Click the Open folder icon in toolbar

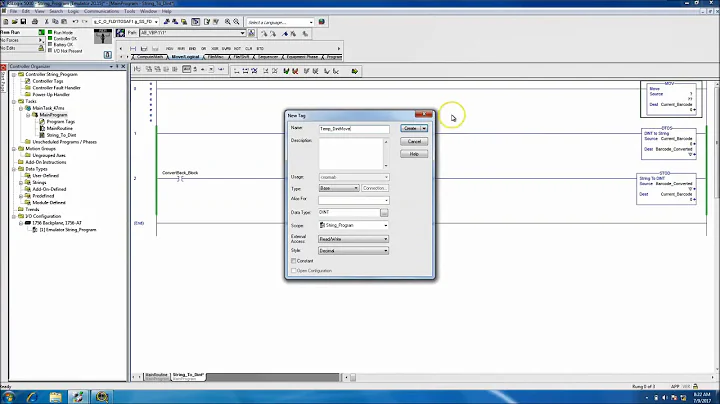pos(15,22)
